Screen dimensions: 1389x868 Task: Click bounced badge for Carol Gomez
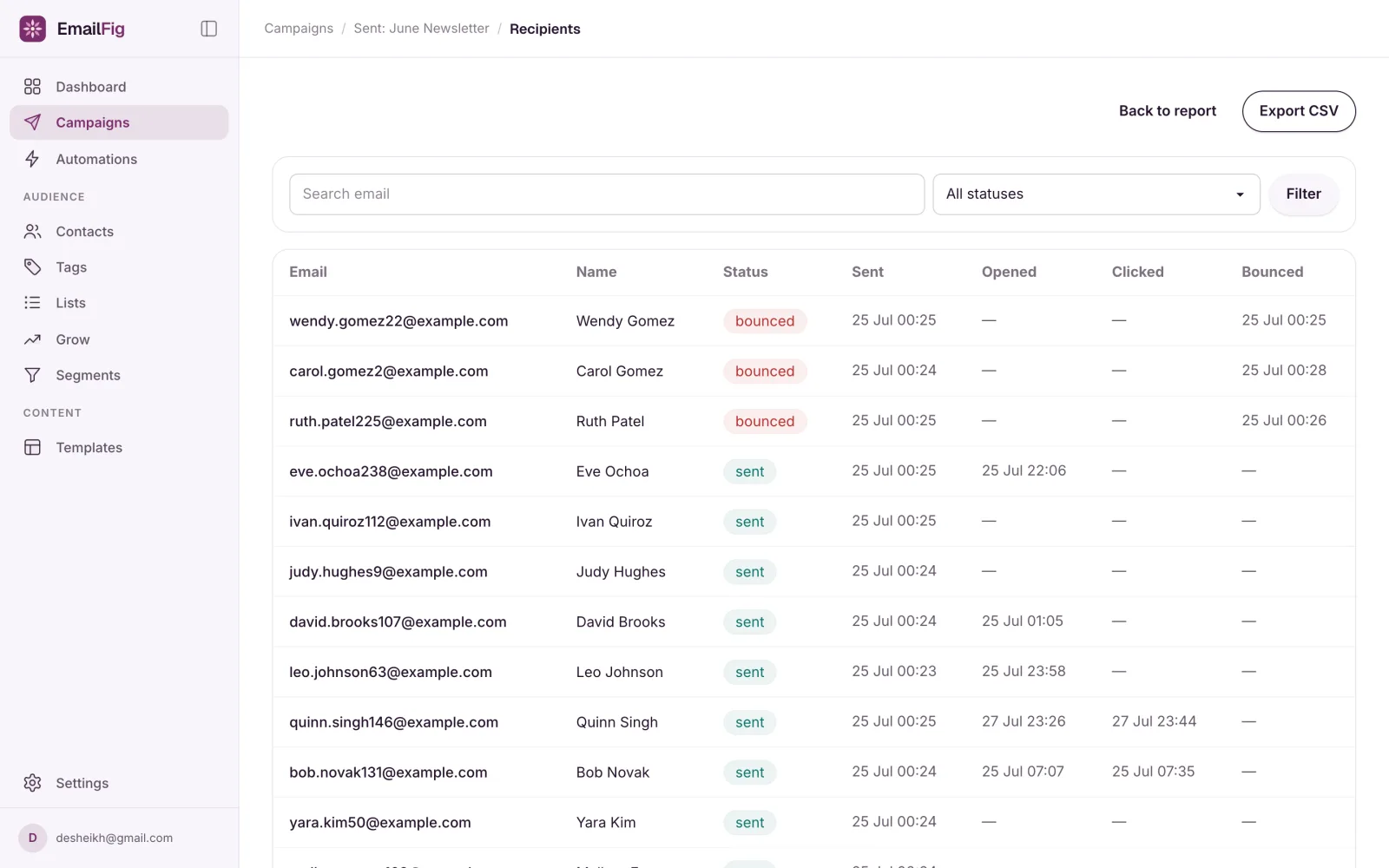765,372
